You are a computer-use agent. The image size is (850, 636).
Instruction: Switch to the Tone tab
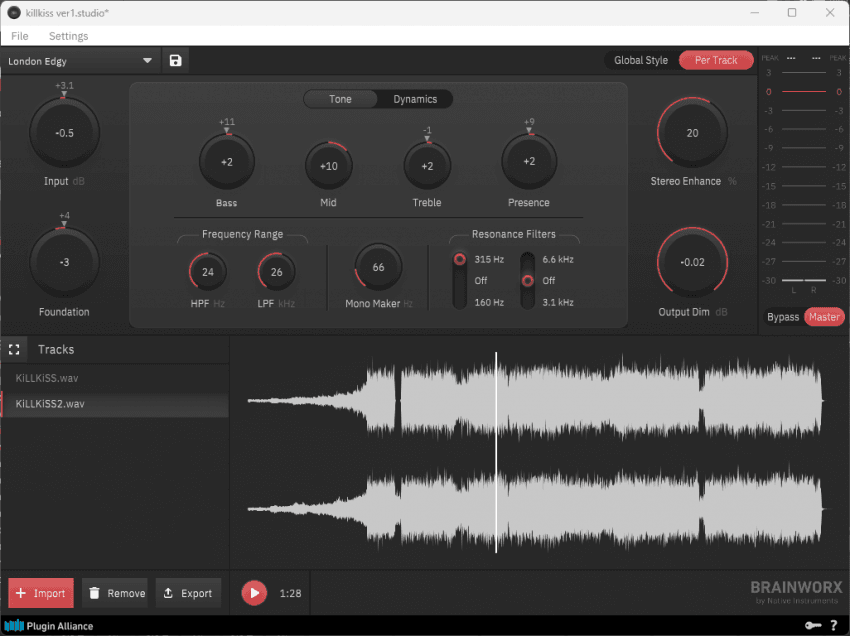[340, 99]
